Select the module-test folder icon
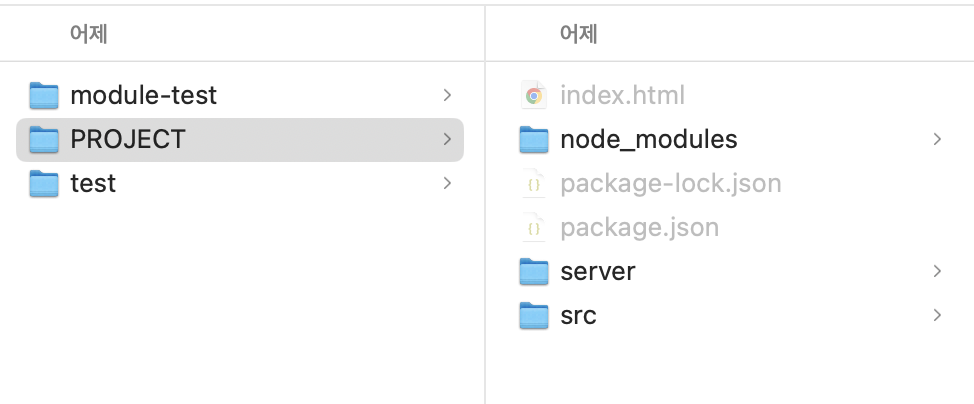This screenshot has height=404, width=974. pos(43,95)
